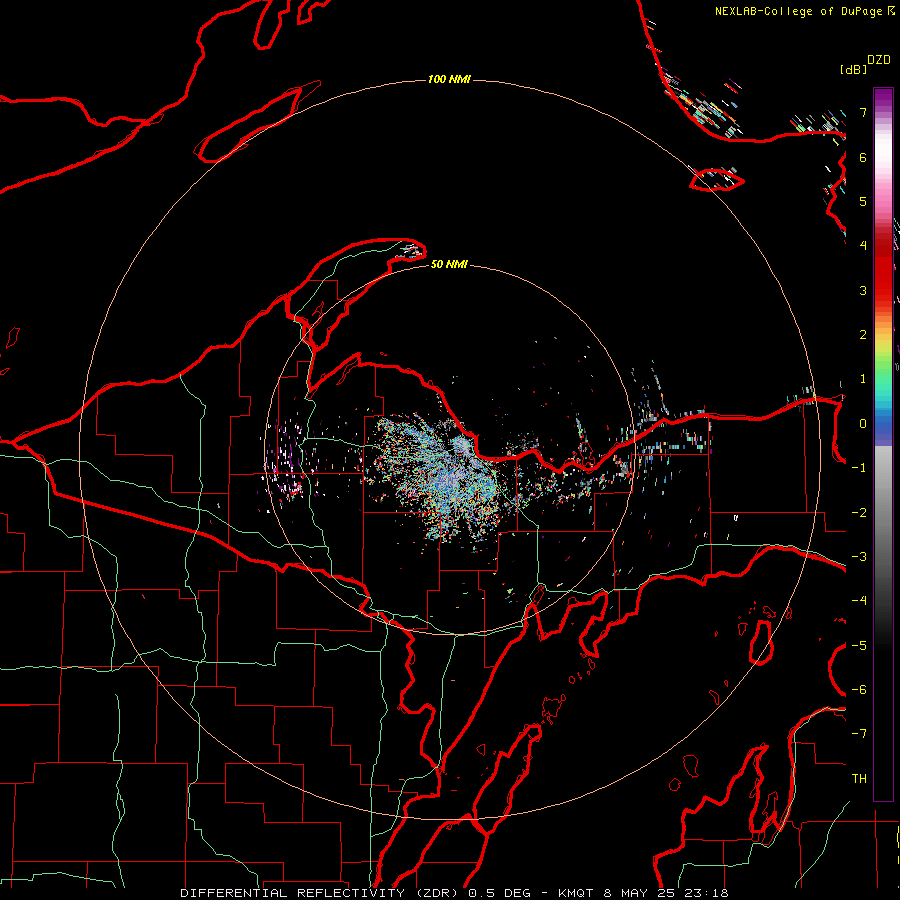The image size is (900, 900).
Task: Click the [dB] unit label
Action: click(x=853, y=69)
